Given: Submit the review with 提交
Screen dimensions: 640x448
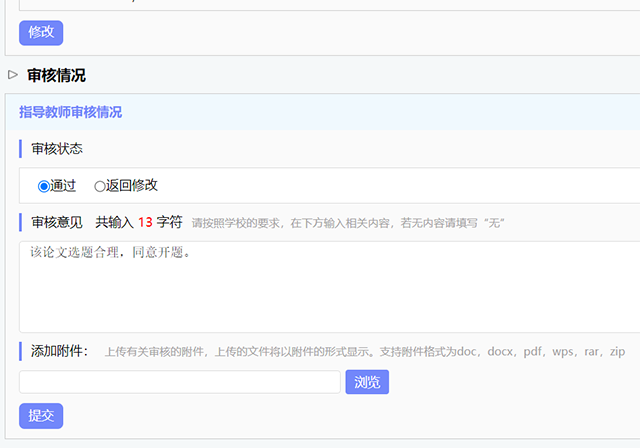Looking at the screenshot, I should click(x=41, y=416).
